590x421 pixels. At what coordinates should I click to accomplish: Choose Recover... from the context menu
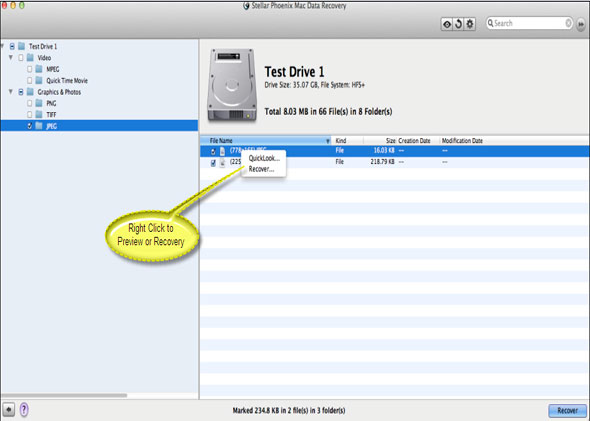(x=261, y=169)
